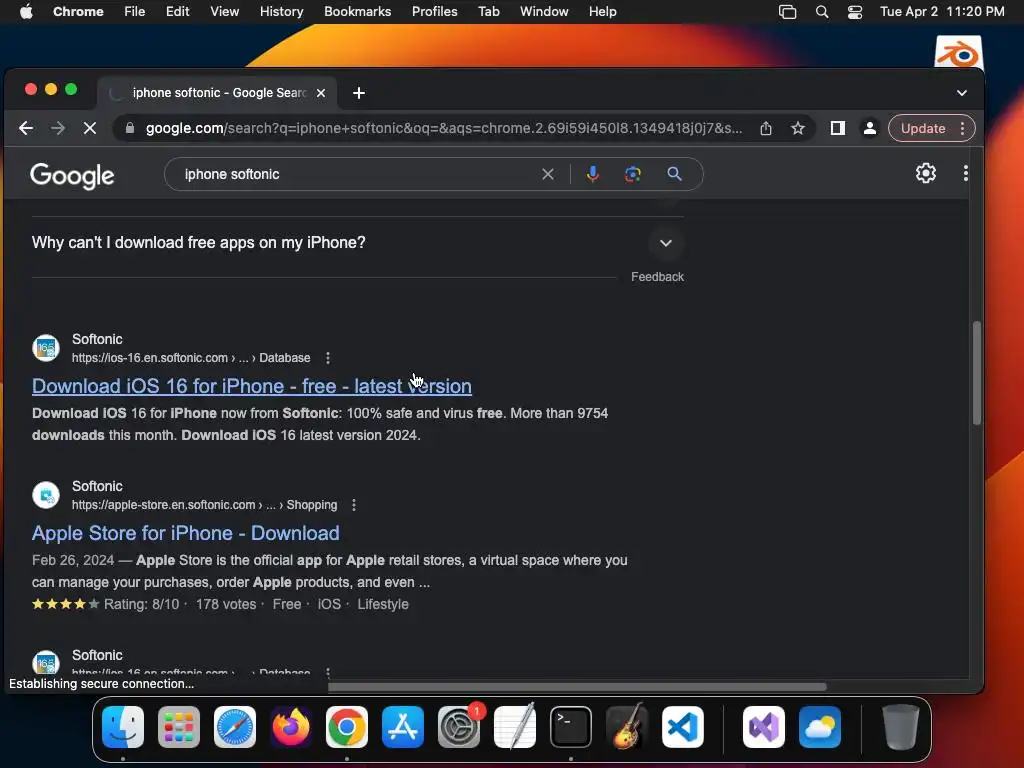
Task: Launch Firefox from the dock
Action: [291, 727]
